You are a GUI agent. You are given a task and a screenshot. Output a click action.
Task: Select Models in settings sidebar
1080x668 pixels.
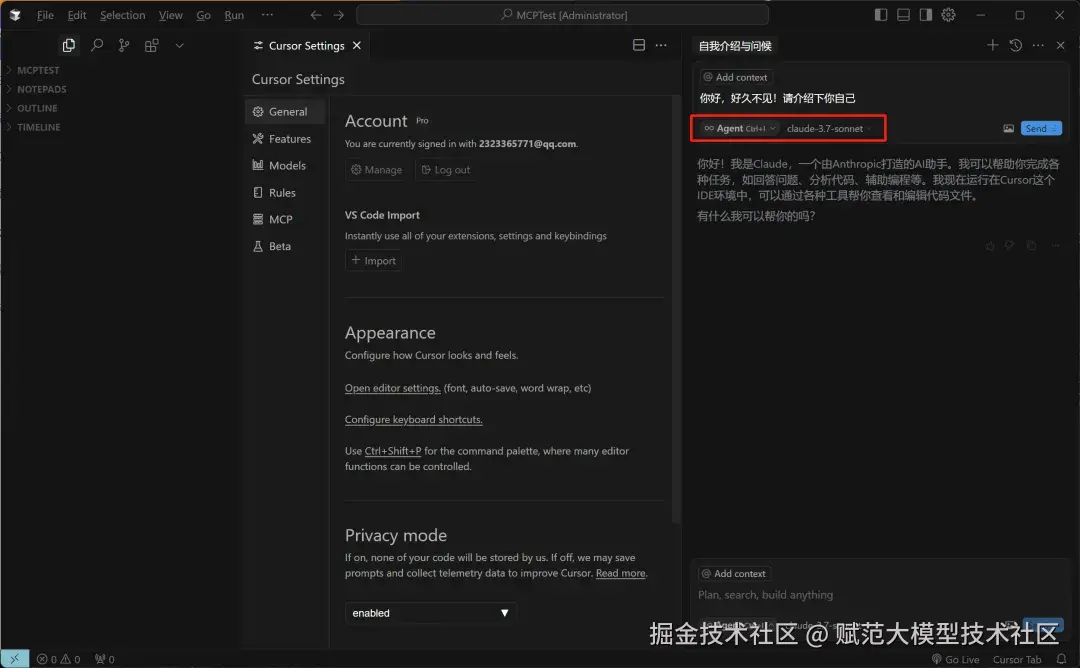(284, 165)
